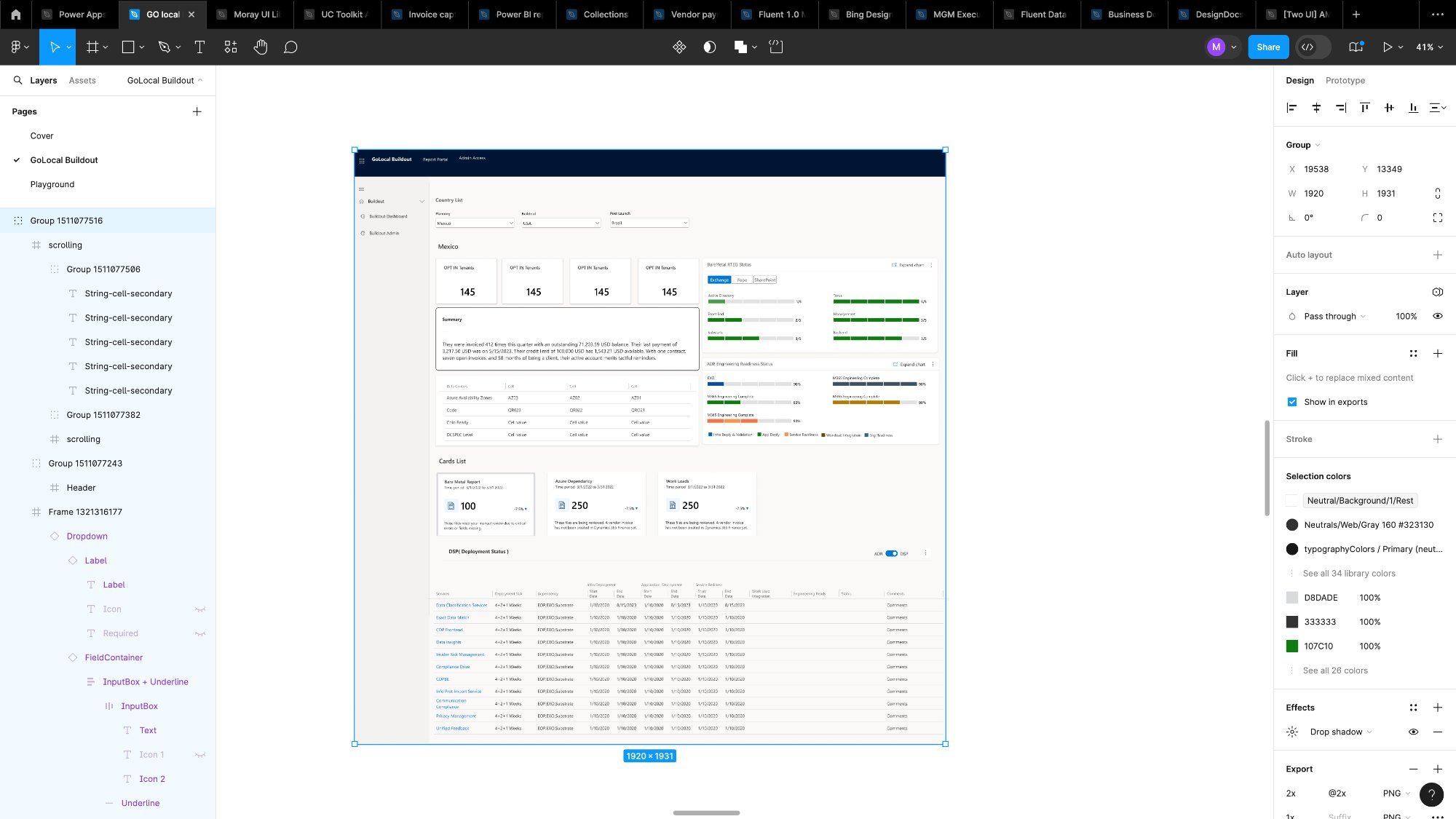This screenshot has height=819, width=1456.
Task: Open the Comment tool
Action: 290,47
